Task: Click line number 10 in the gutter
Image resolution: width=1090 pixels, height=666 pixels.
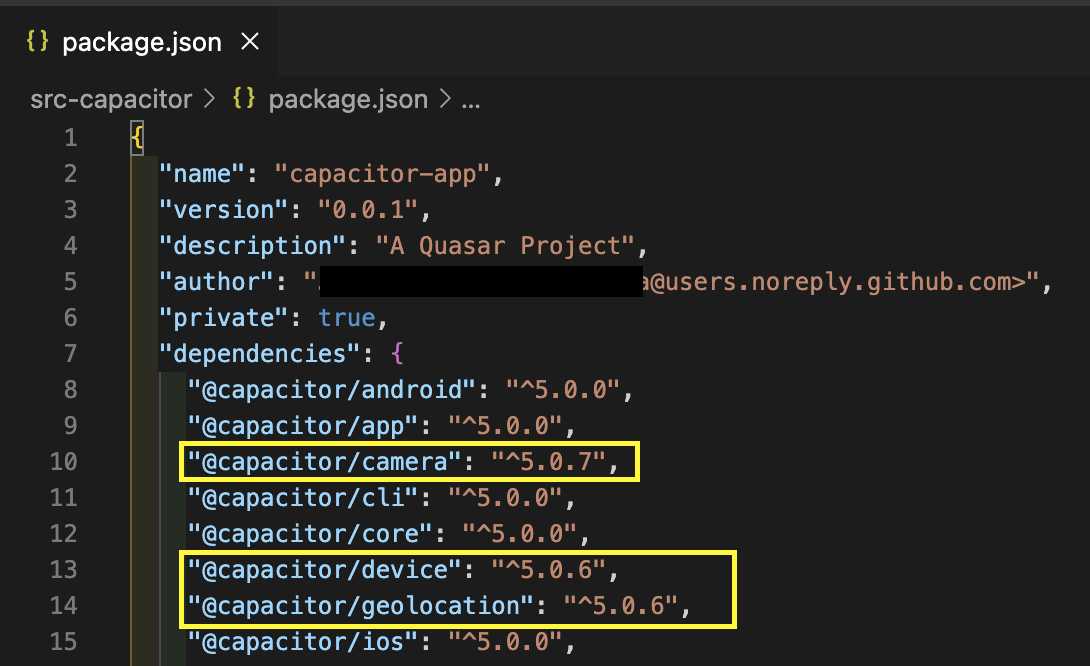Action: click(x=63, y=462)
